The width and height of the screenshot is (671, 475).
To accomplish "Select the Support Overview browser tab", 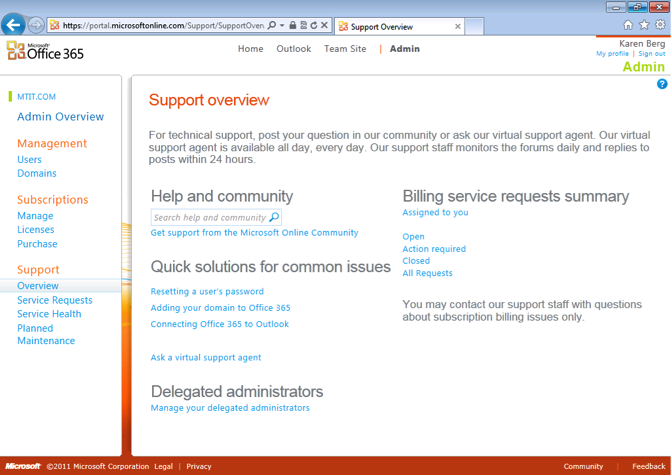I will click(399, 27).
